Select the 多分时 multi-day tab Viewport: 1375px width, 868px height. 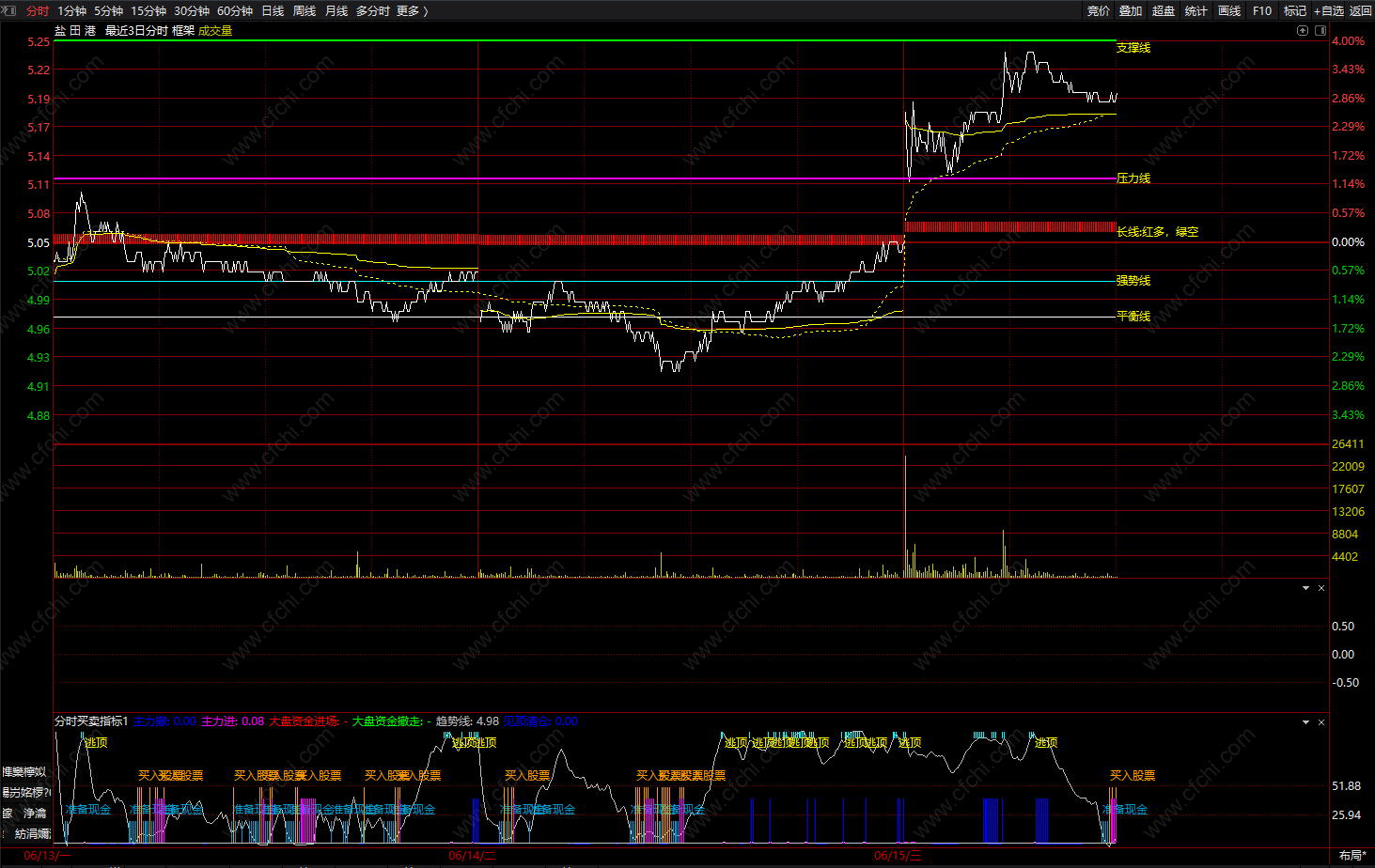pyautogui.click(x=373, y=11)
